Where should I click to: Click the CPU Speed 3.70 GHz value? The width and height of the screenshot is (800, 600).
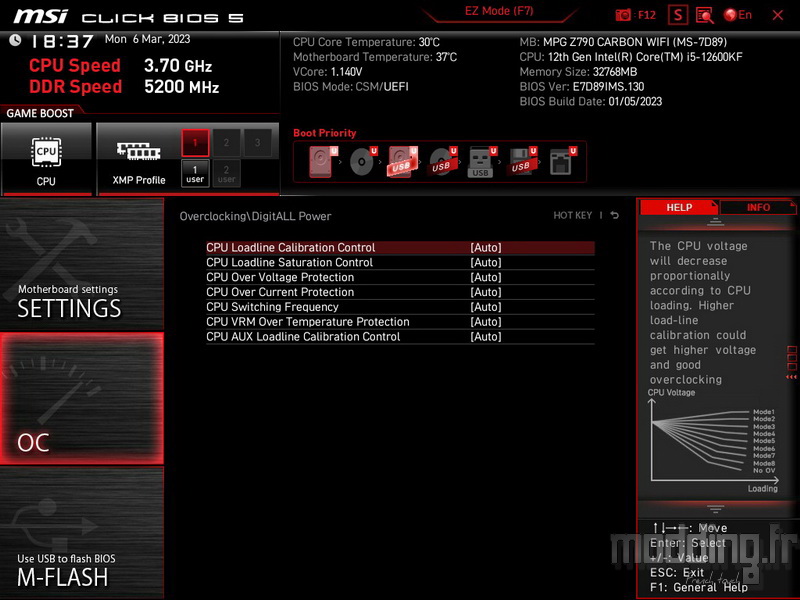[x=178, y=65]
